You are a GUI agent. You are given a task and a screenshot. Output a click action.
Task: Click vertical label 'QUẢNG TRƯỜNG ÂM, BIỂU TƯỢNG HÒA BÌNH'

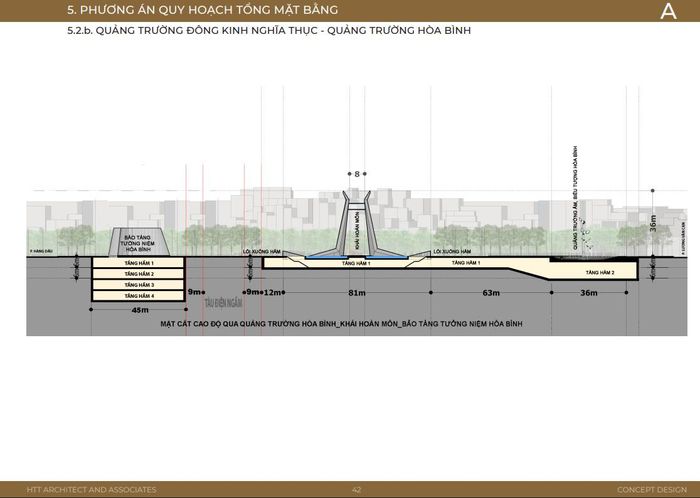pyautogui.click(x=576, y=197)
